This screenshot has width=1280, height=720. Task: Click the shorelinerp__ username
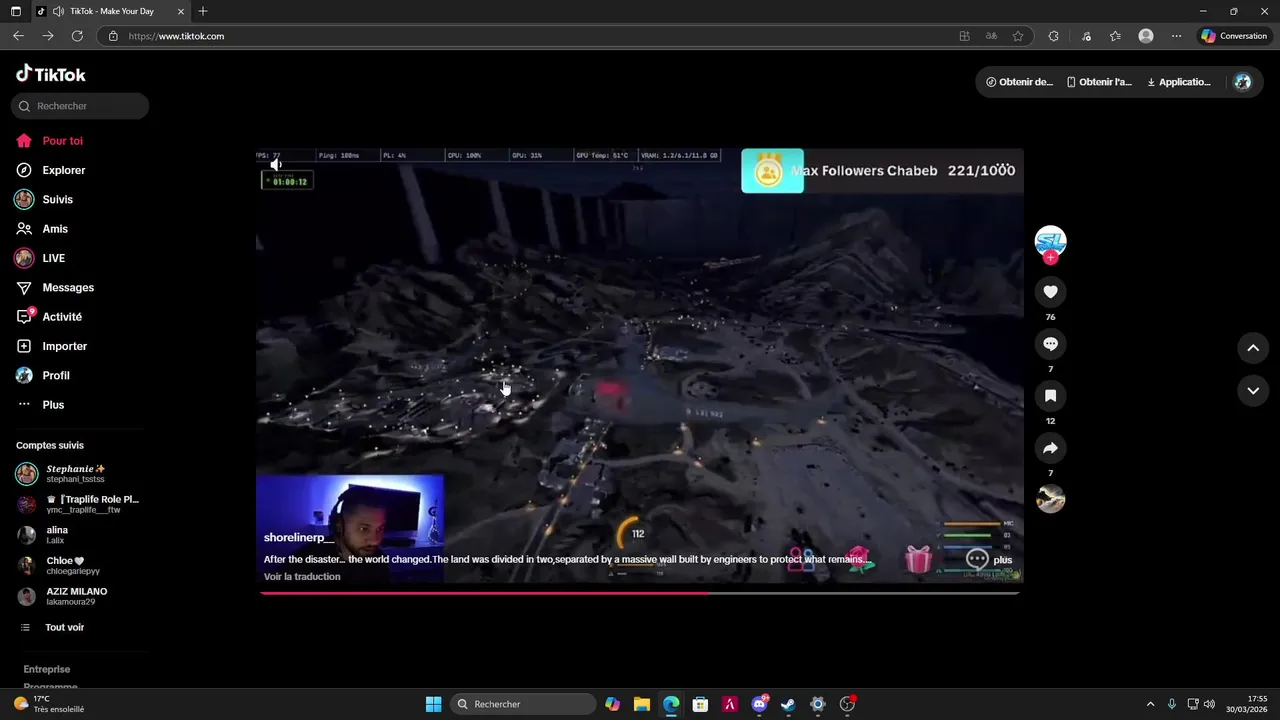click(x=299, y=538)
